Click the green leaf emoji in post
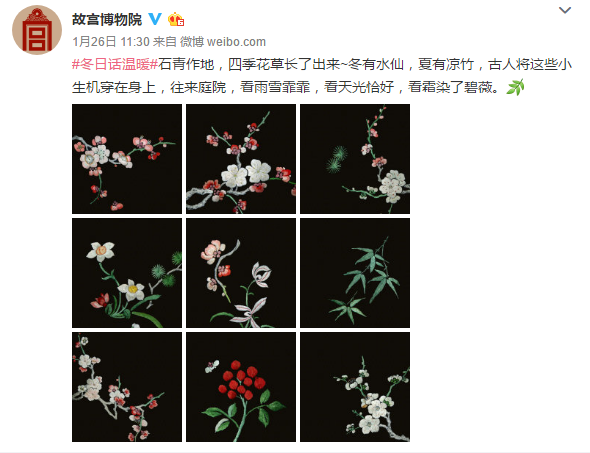This screenshot has width=590, height=453. coord(515,87)
